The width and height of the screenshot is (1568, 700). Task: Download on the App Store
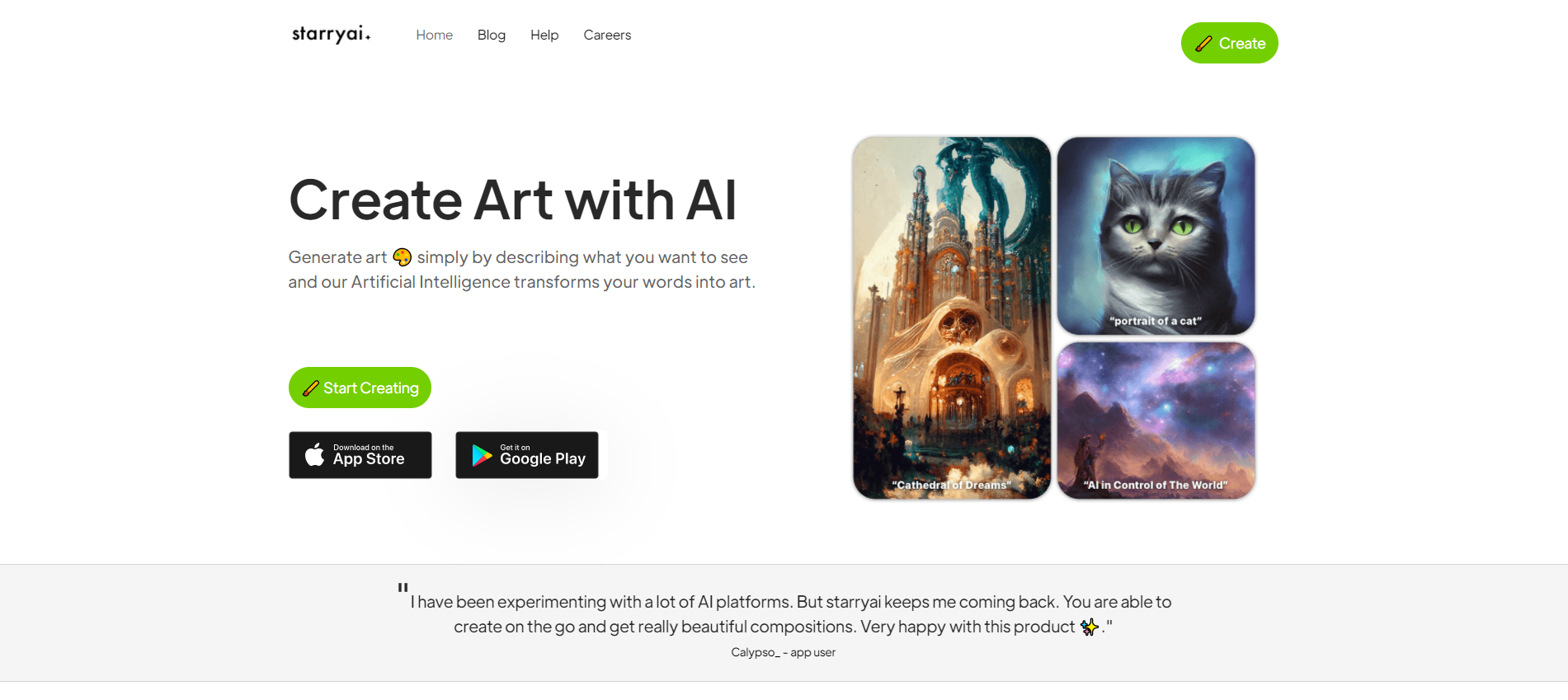click(x=360, y=455)
